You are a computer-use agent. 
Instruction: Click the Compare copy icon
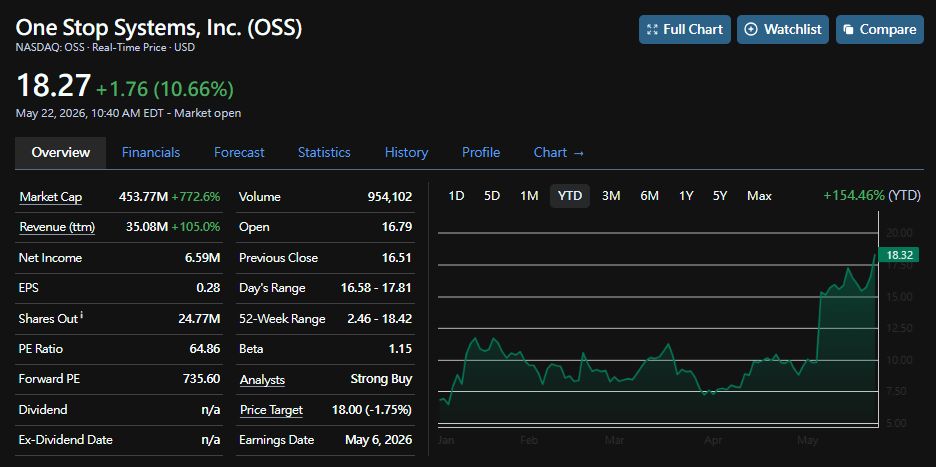848,30
